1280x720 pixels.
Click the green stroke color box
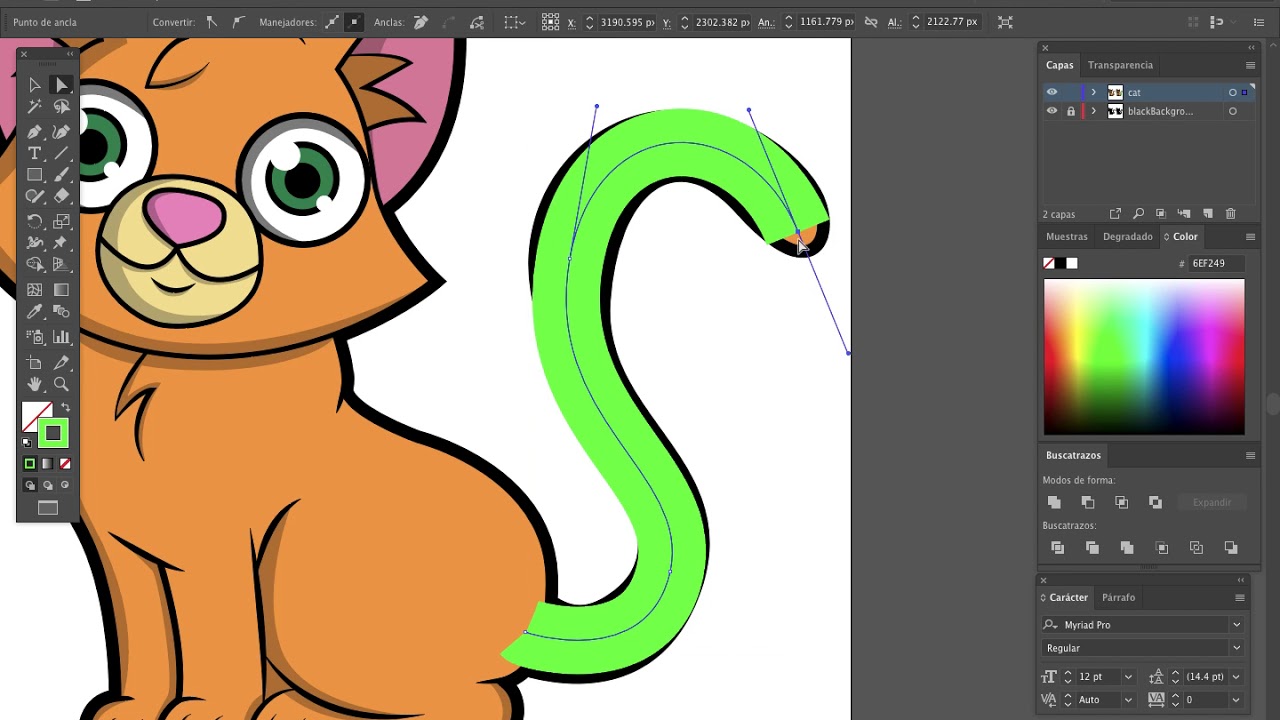tap(53, 433)
